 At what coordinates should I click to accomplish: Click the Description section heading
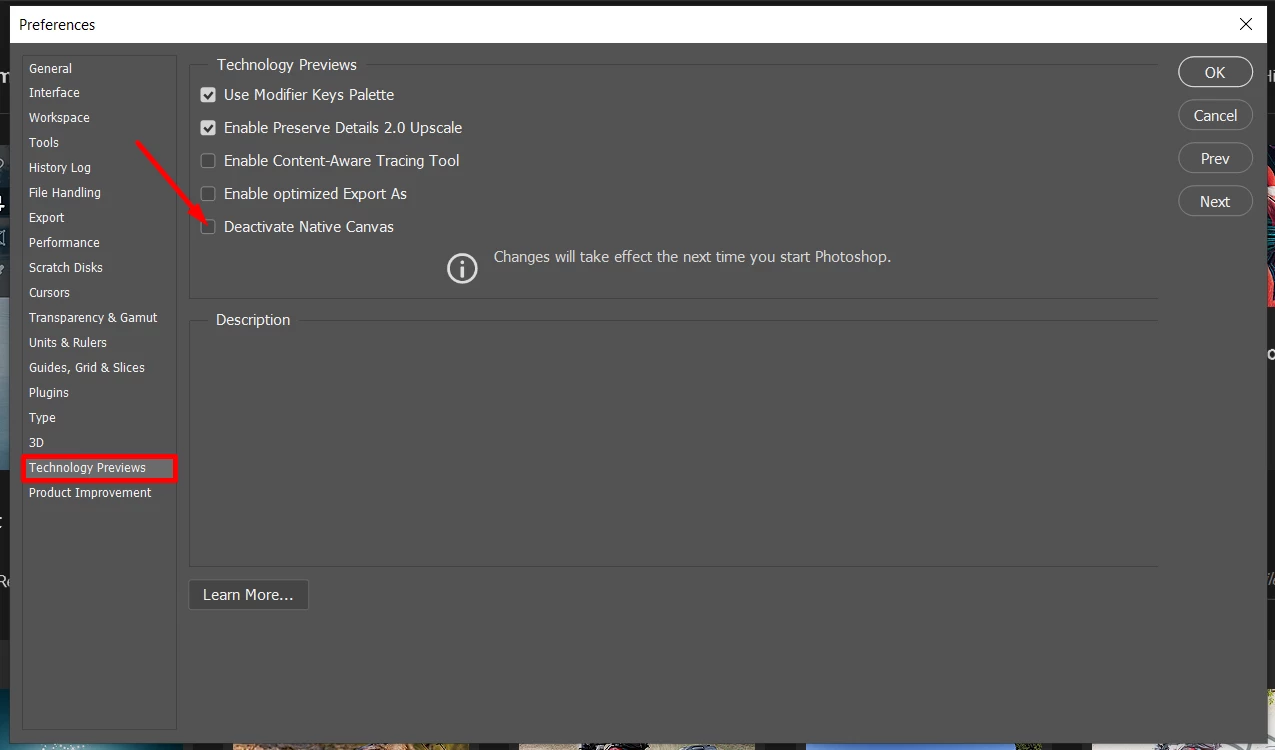point(253,320)
